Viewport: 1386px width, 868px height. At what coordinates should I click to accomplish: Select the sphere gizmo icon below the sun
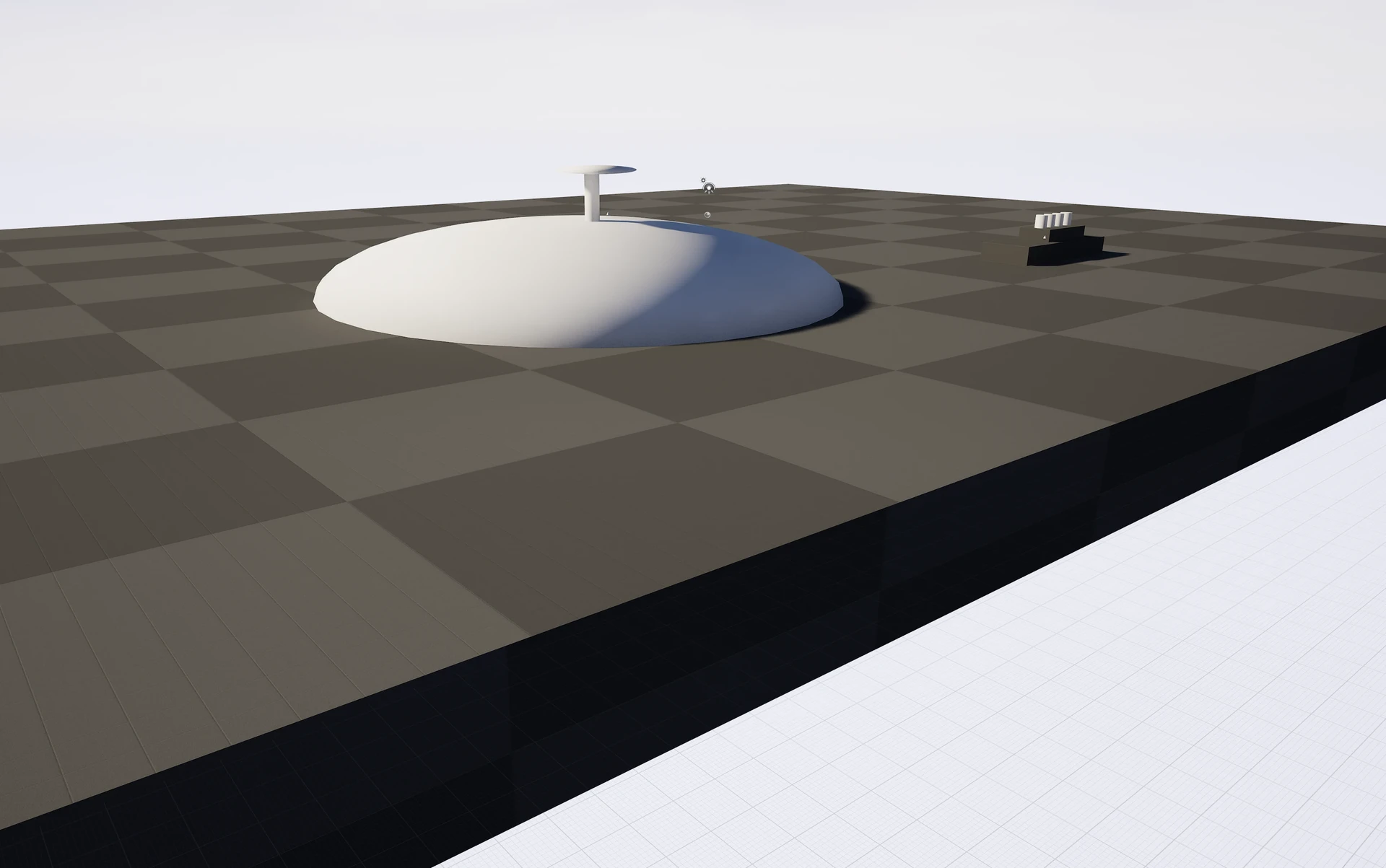pyautogui.click(x=707, y=214)
